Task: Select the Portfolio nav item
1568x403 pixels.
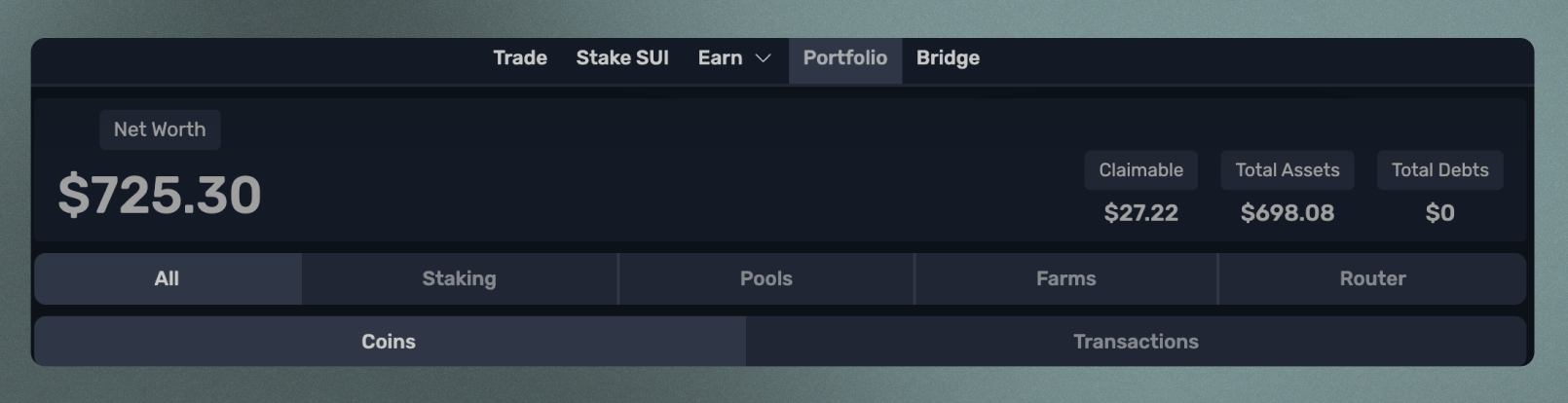Action: pos(845,58)
